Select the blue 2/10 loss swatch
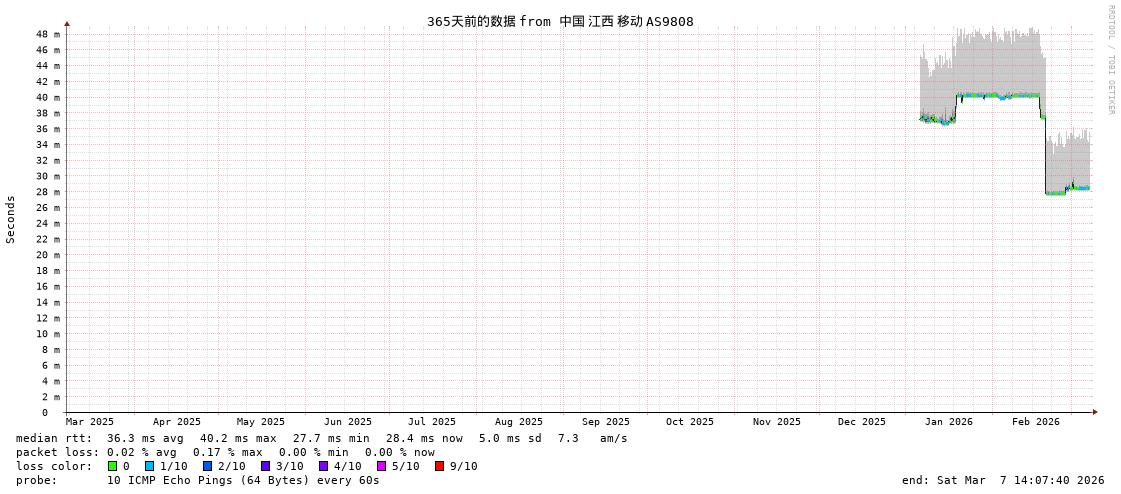 (x=207, y=466)
